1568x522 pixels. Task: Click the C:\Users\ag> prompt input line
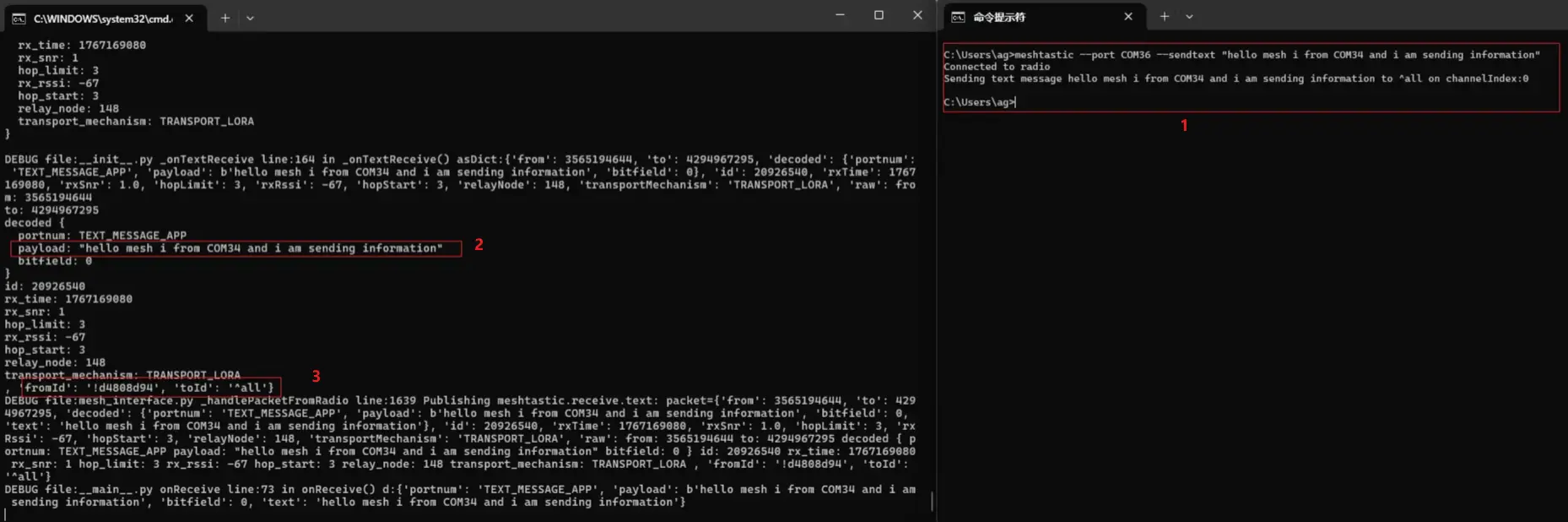click(979, 102)
